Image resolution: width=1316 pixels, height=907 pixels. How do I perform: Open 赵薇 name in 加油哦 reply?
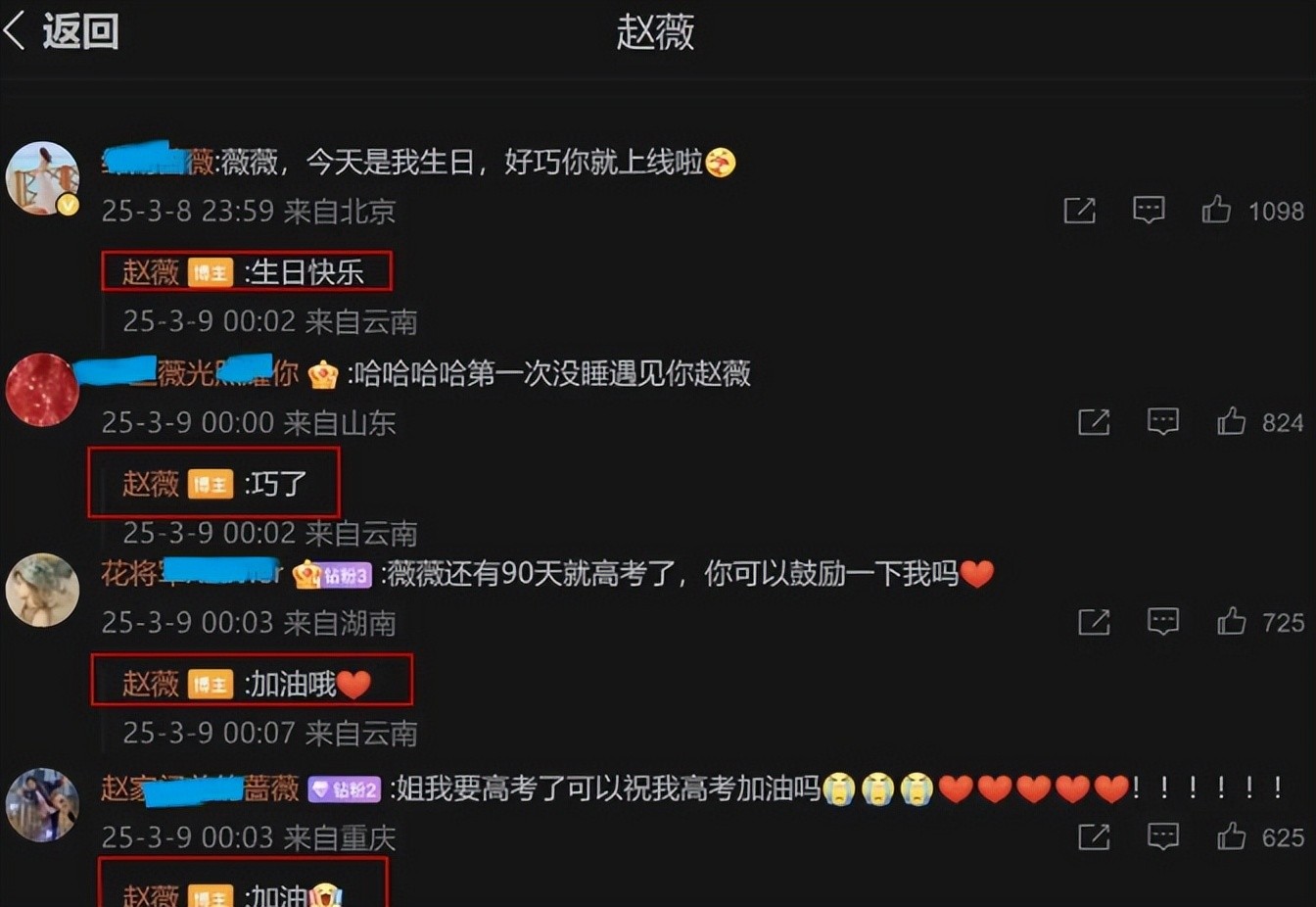[x=151, y=684]
